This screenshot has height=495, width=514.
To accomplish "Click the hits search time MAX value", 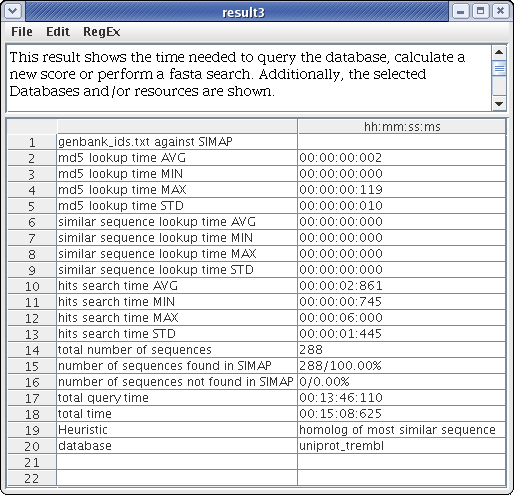I will click(402, 318).
